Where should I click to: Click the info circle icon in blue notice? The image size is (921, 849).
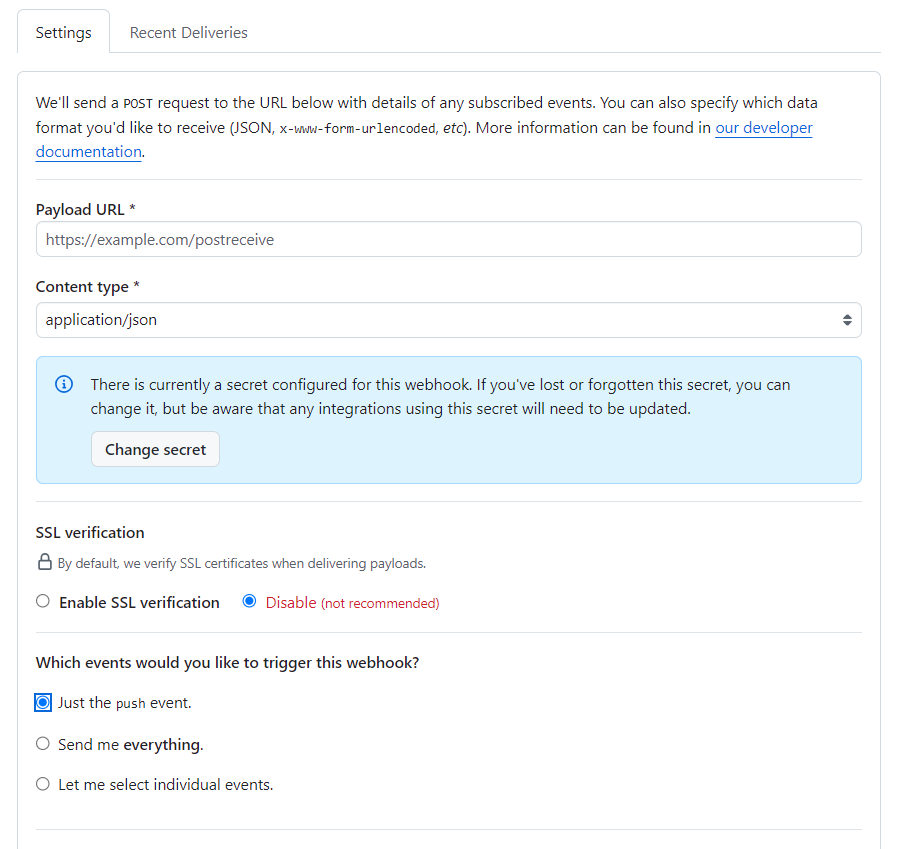point(64,384)
